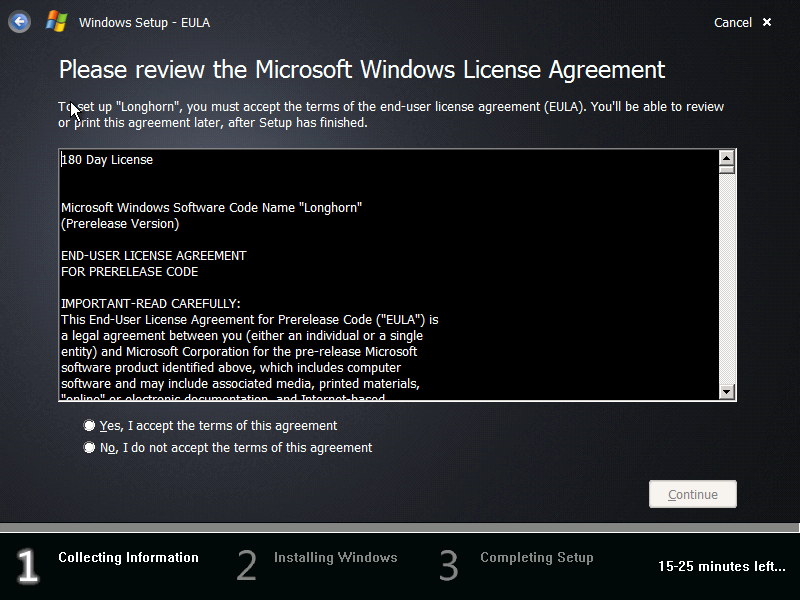Click the Cancel link
800x600 pixels.
point(733,21)
